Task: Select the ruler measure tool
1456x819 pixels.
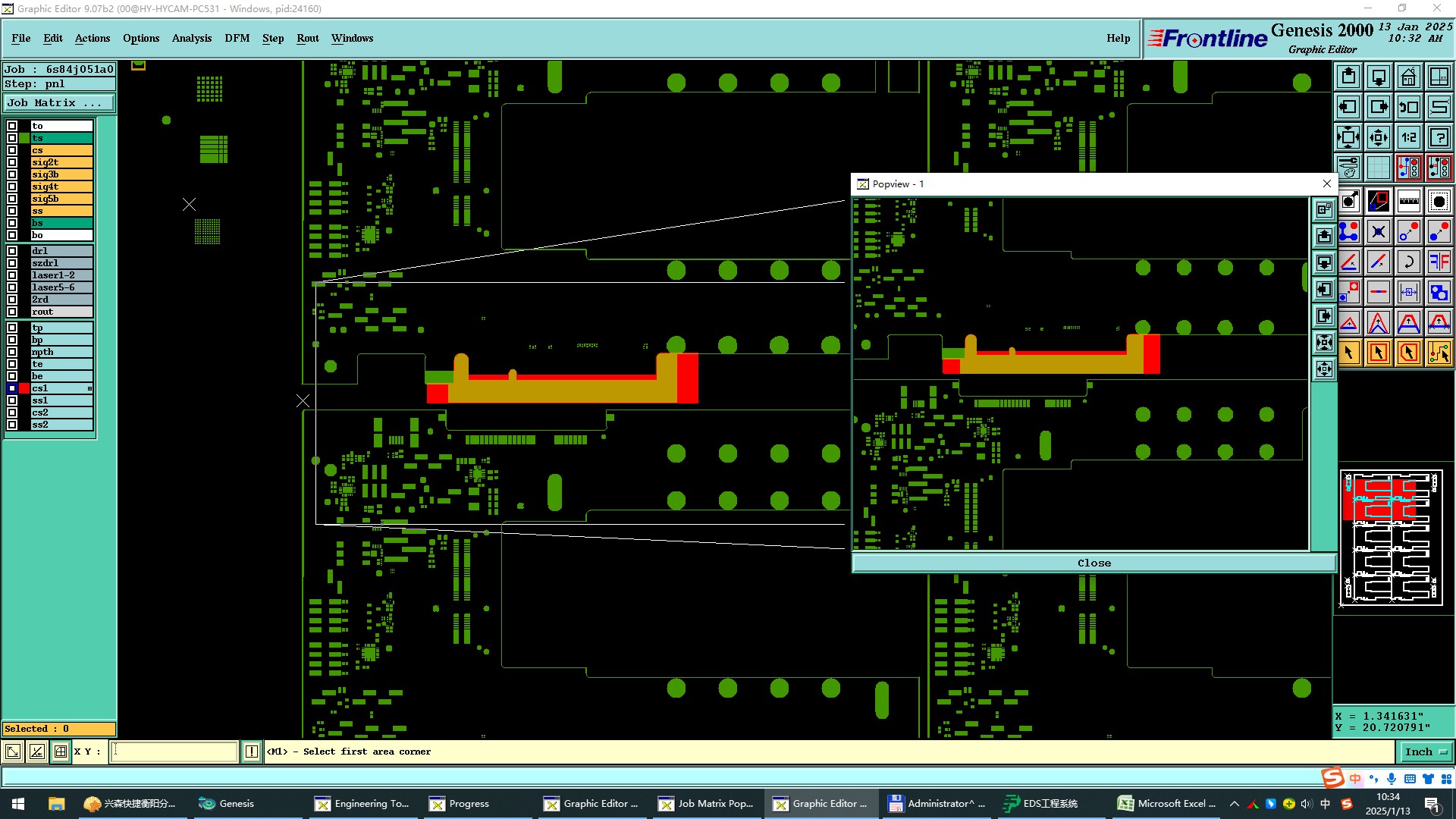Action: tap(1408, 201)
